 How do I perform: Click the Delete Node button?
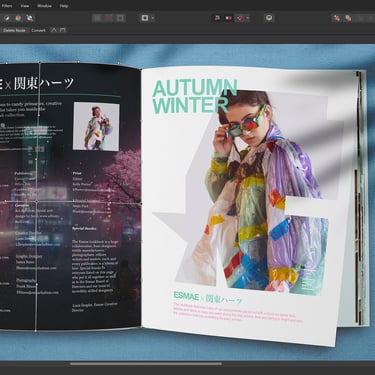click(x=14, y=30)
